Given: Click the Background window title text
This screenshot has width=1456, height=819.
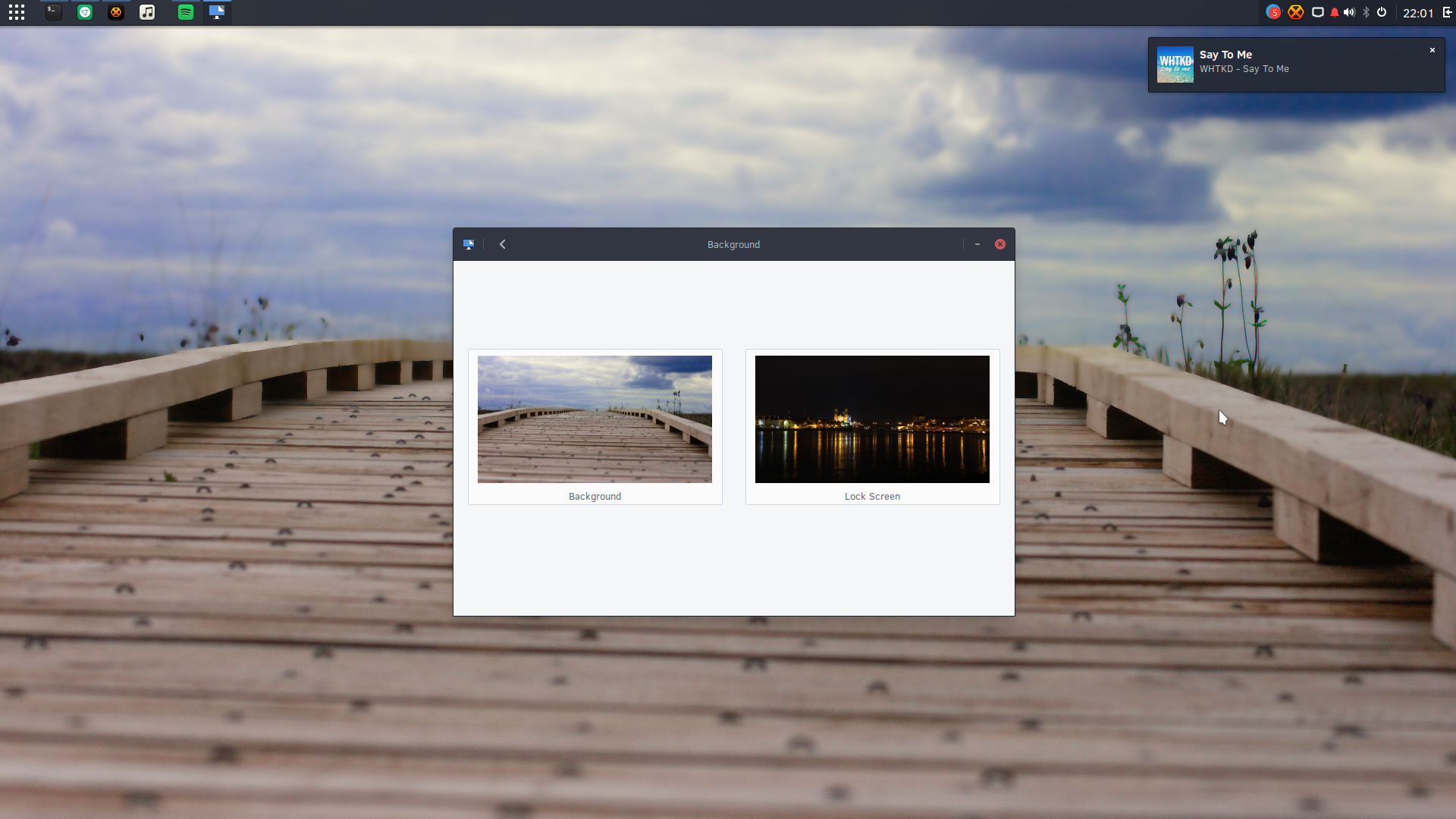Looking at the screenshot, I should pos(733,245).
